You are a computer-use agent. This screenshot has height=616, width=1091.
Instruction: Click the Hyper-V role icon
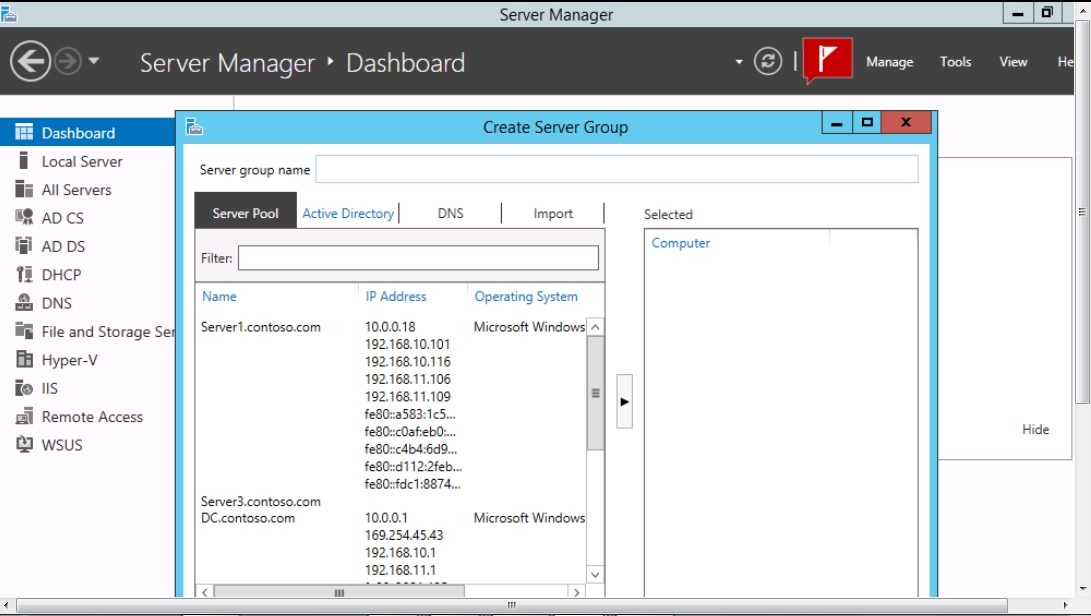click(24, 360)
